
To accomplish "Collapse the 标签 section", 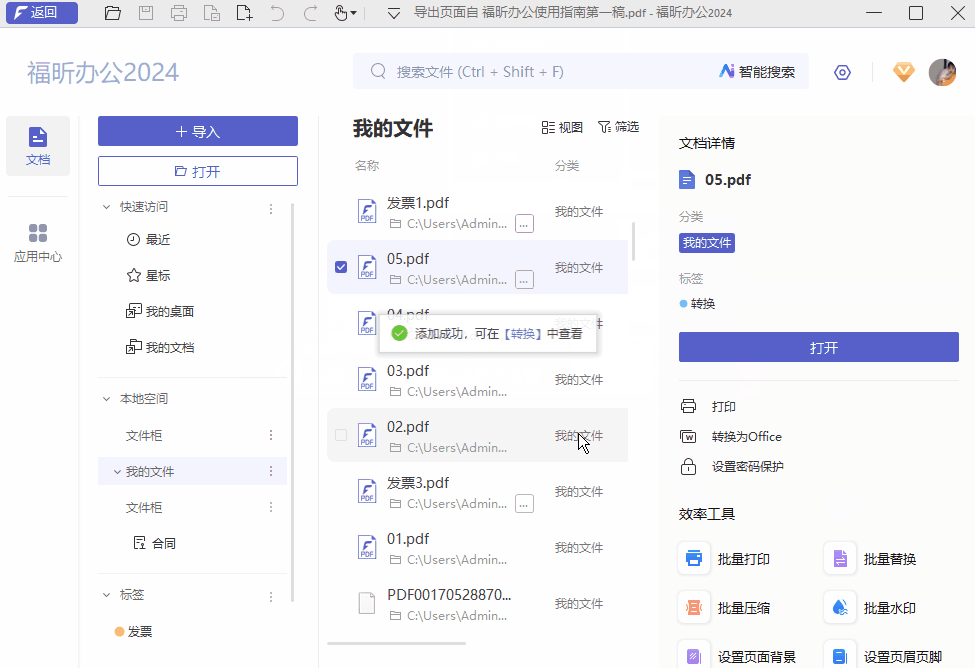I will 106,595.
